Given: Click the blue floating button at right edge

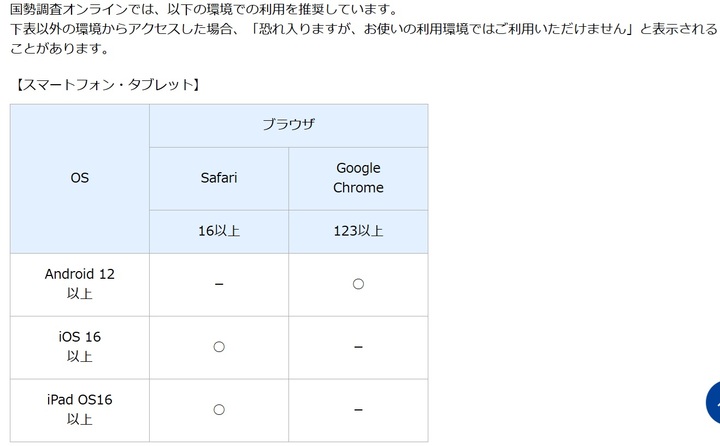Looking at the screenshot, I should 712,402.
